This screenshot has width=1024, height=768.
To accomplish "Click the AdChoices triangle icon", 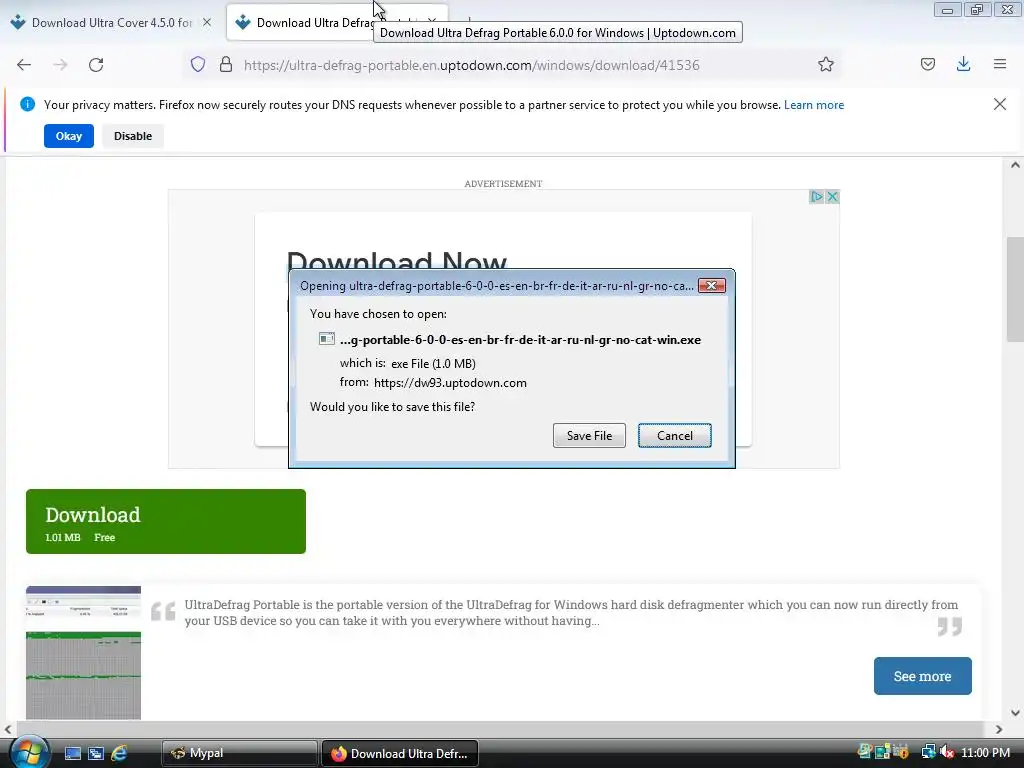I will pyautogui.click(x=816, y=197).
